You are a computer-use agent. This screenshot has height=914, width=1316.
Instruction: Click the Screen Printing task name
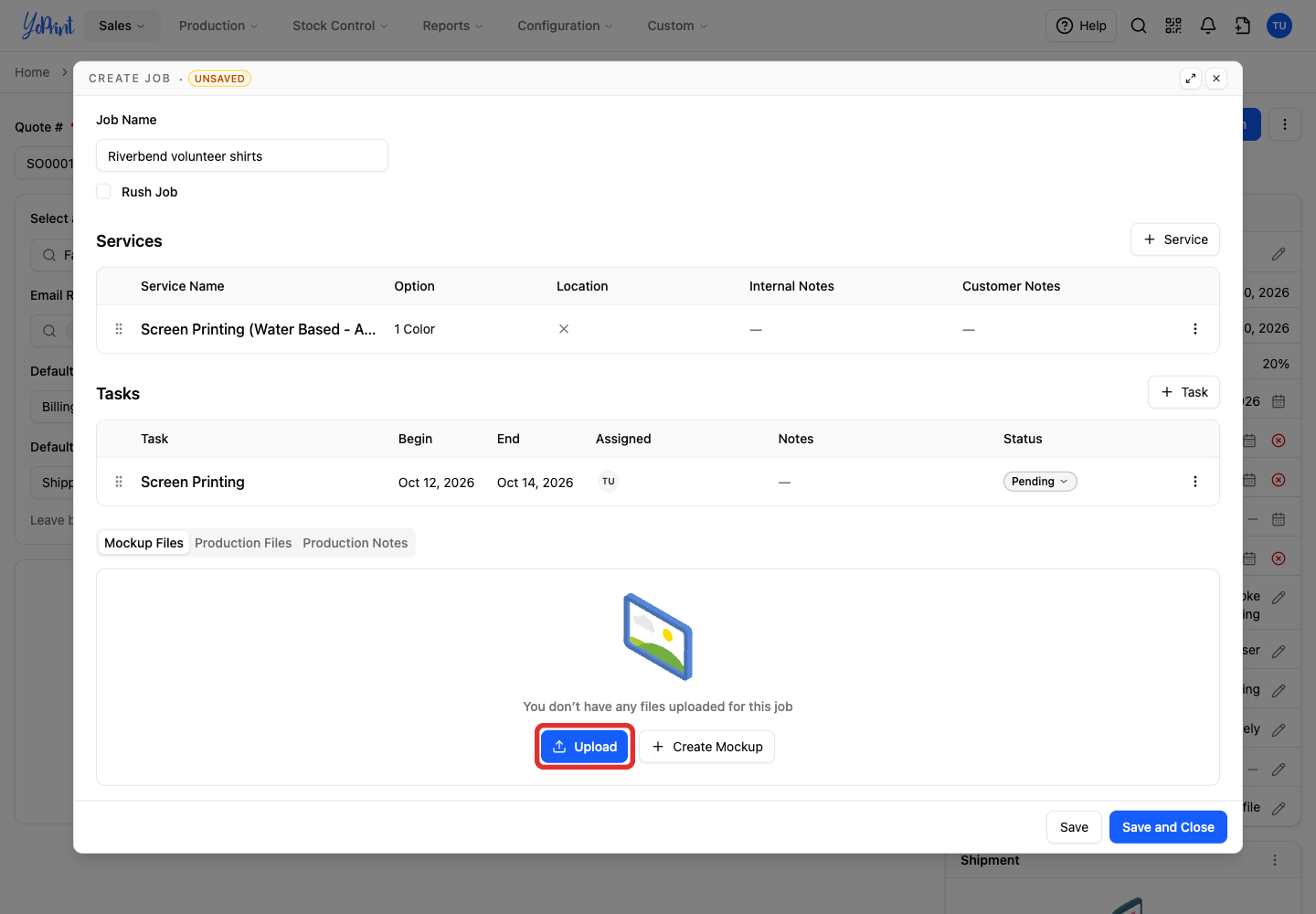pyautogui.click(x=193, y=482)
